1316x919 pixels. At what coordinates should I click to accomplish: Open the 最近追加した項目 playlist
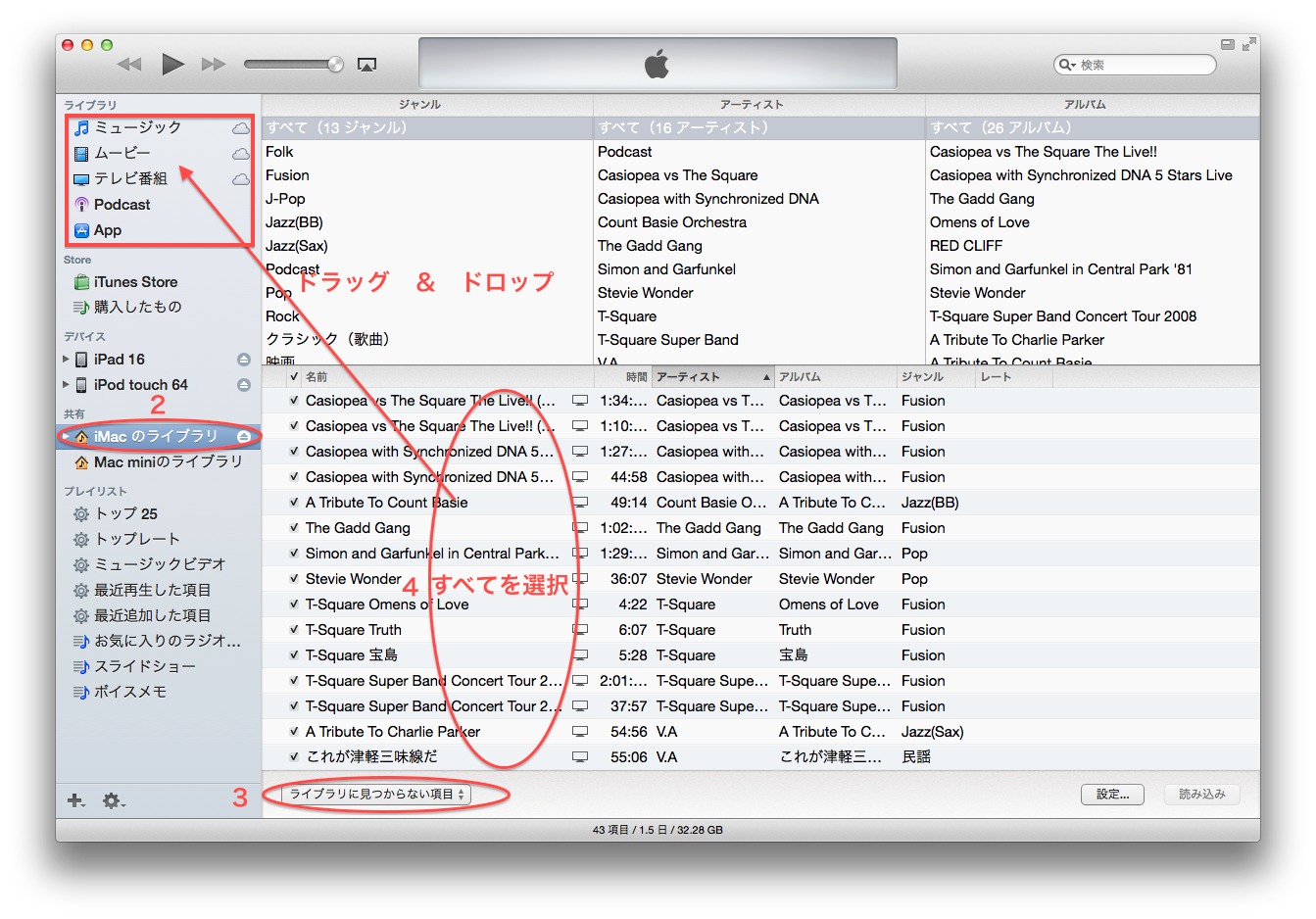point(142,615)
